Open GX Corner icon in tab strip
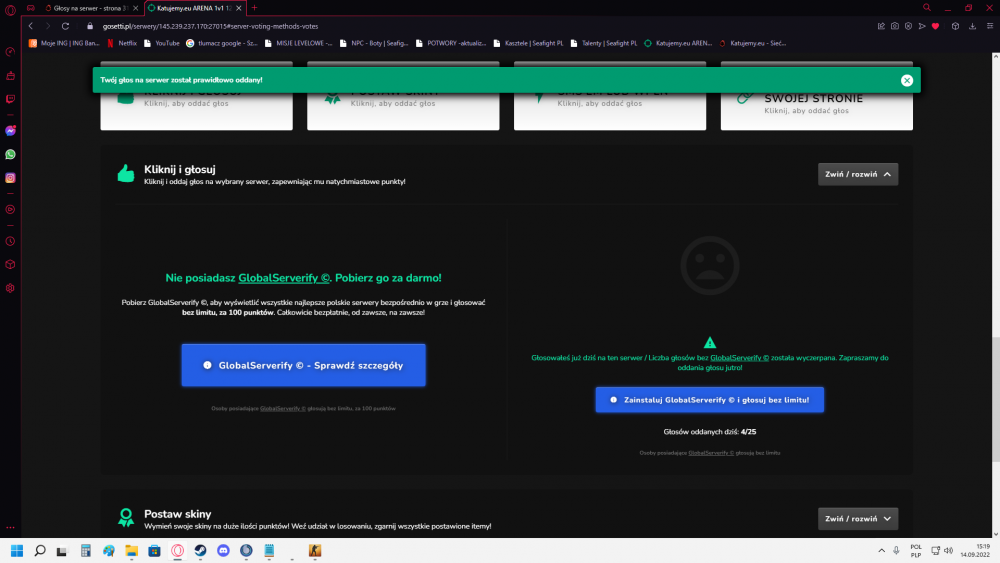 point(31,8)
